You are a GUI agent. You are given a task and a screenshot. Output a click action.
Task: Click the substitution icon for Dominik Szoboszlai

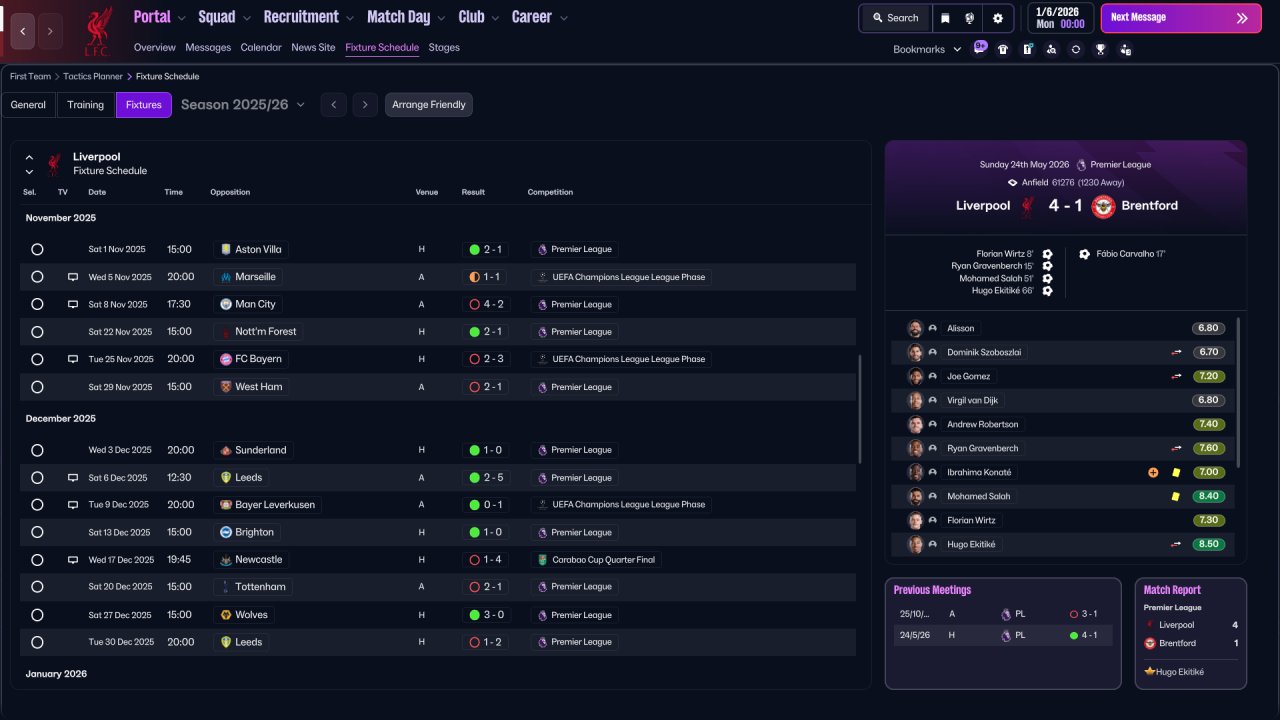pyautogui.click(x=1177, y=352)
